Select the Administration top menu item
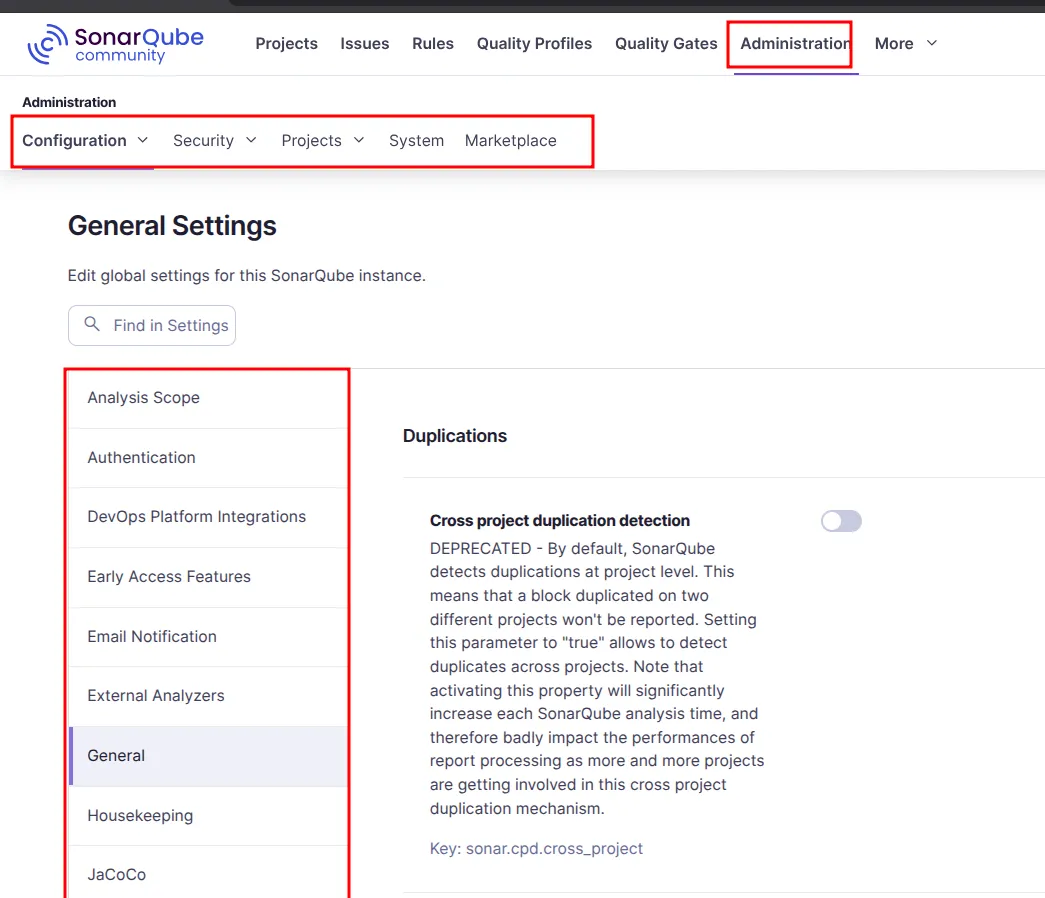Screen dimensions: 1045x898 pyautogui.click(x=795, y=43)
